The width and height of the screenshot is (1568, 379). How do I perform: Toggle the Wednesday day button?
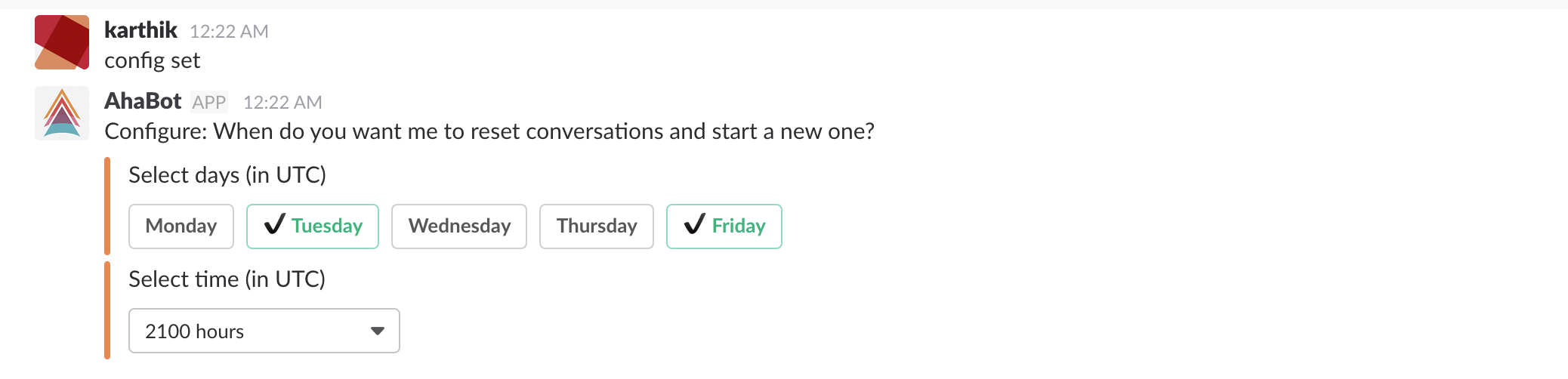pyautogui.click(x=459, y=226)
